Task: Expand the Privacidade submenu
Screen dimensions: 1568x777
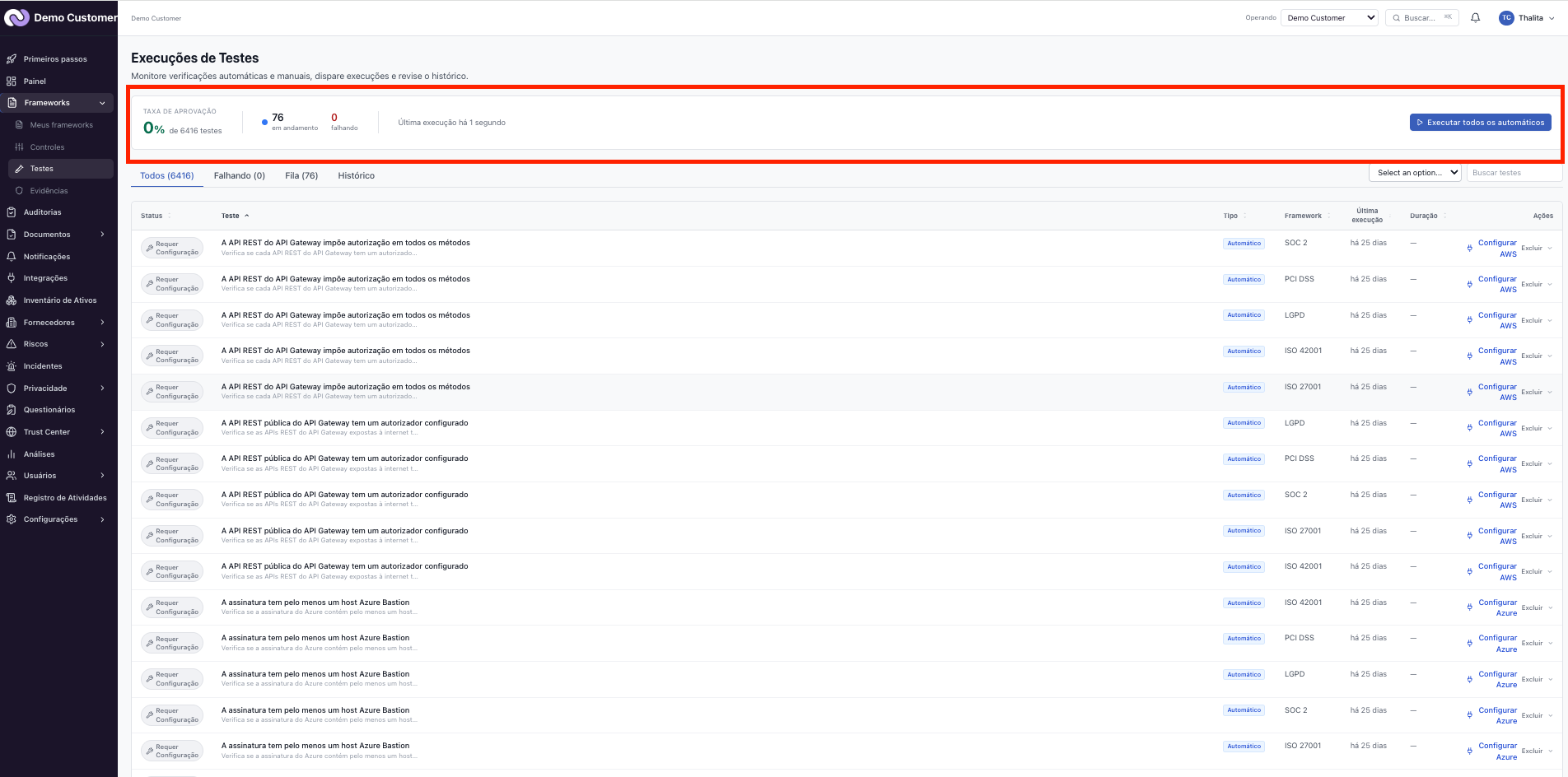Action: [x=102, y=388]
